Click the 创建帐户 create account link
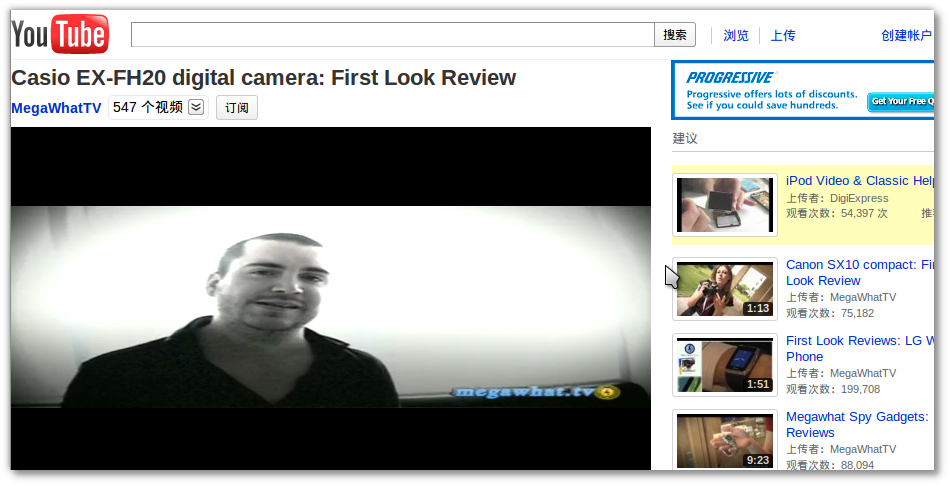Viewport: 950px width, 486px height. (x=906, y=36)
